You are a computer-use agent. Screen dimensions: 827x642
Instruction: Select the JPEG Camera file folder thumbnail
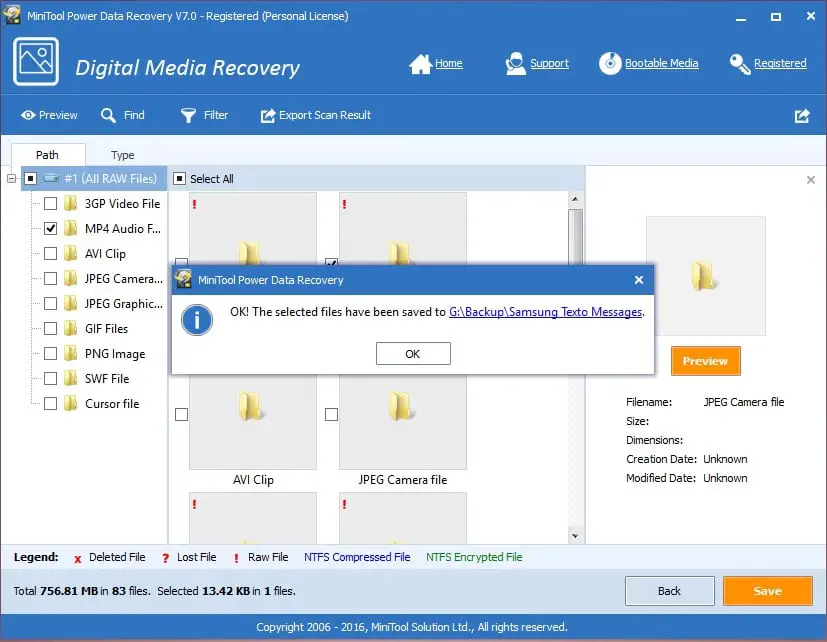(402, 422)
